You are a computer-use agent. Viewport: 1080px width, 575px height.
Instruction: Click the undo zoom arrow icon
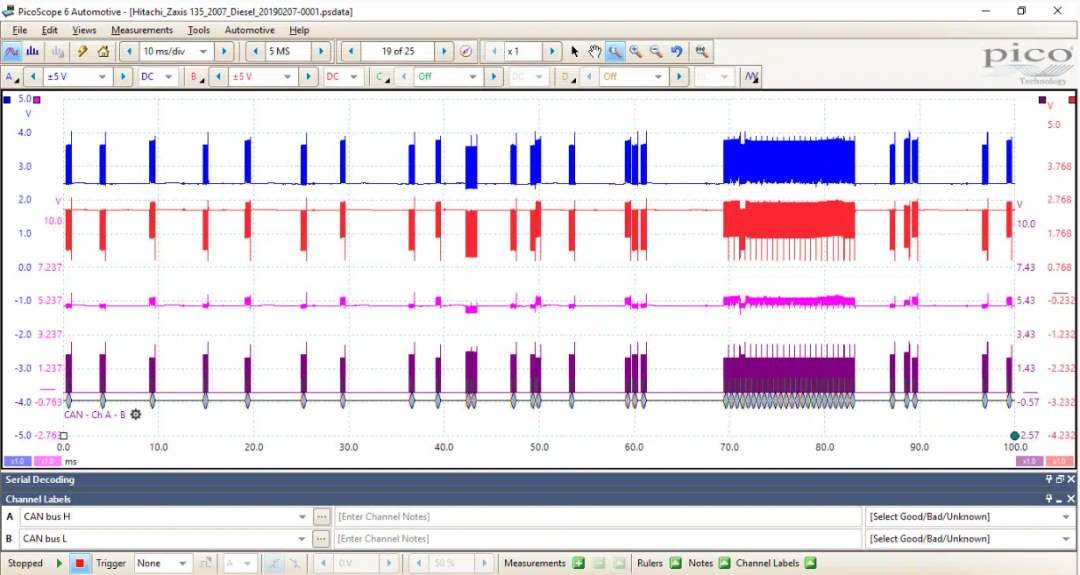pos(677,51)
